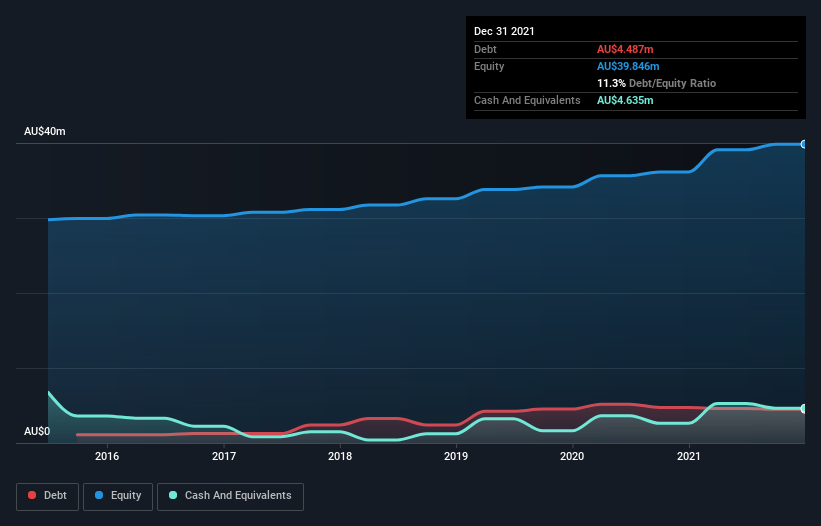Click Cash And Equivalents label in tooltip
Viewport: 821px width, 526px height.
click(527, 100)
